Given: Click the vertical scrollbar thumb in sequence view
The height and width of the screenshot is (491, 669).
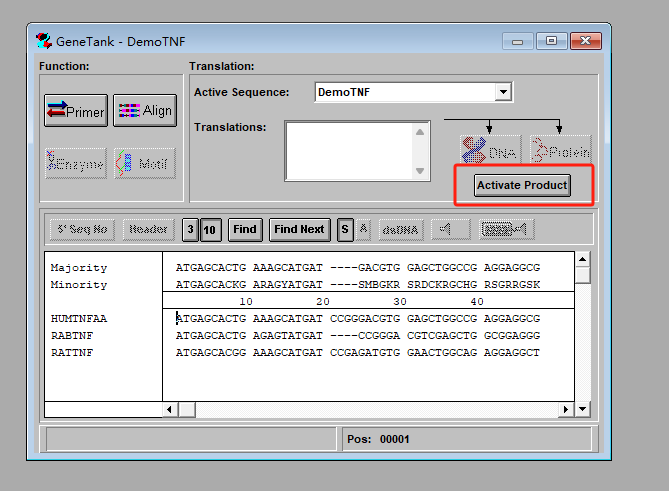Looking at the screenshot, I should tap(583, 275).
